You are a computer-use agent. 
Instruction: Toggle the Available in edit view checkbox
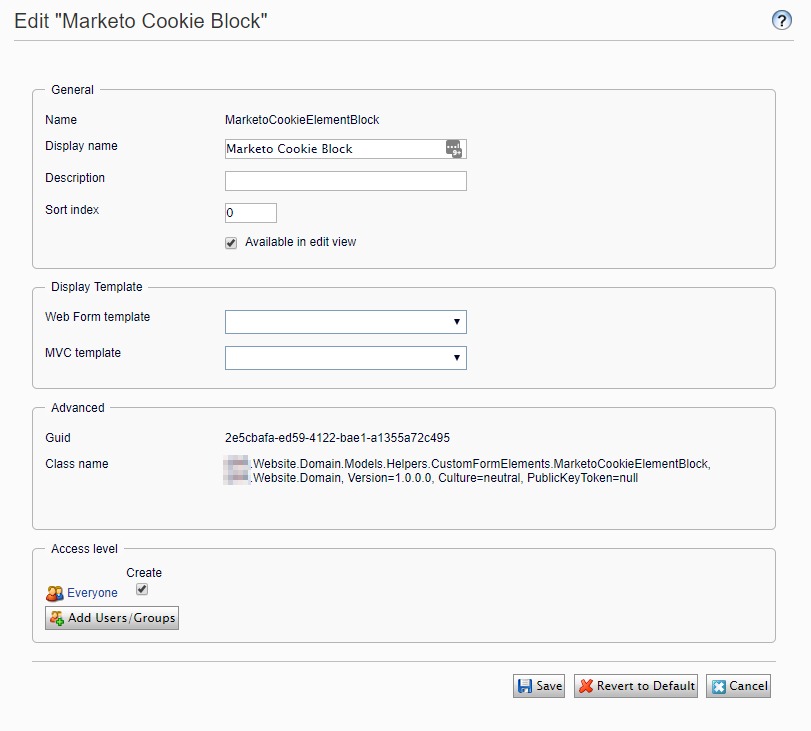(231, 242)
